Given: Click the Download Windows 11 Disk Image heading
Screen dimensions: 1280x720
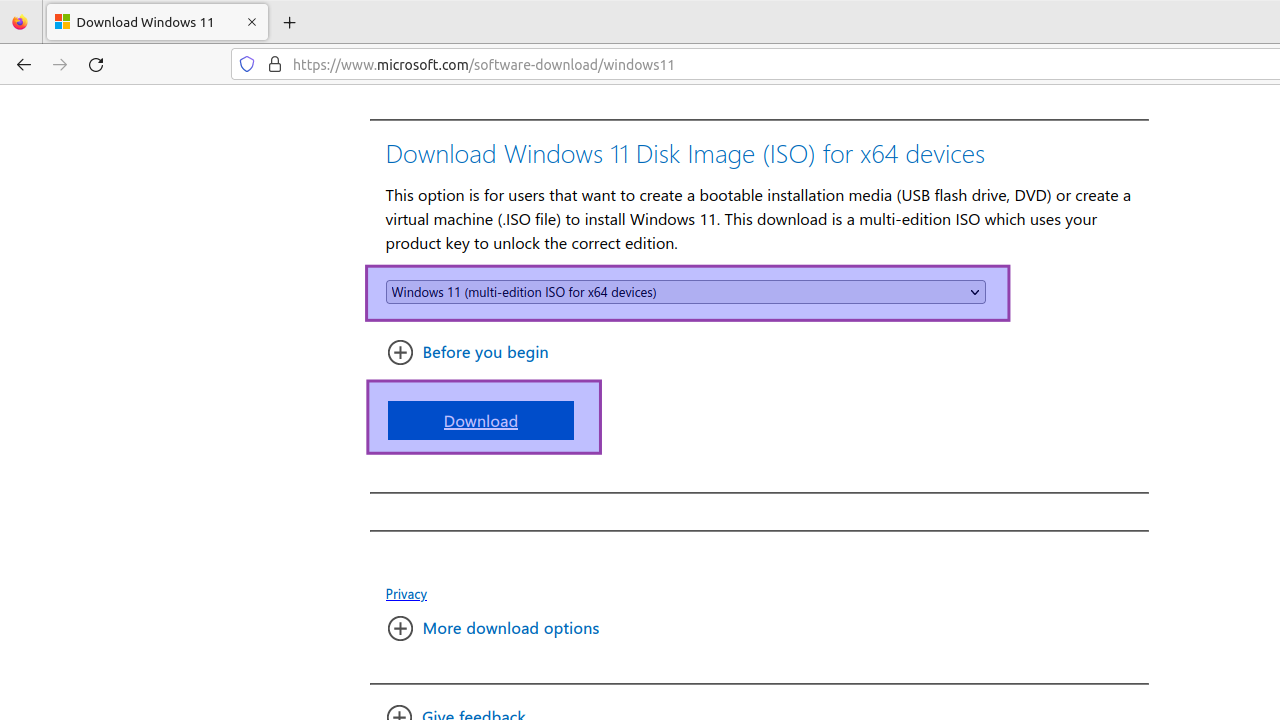Looking at the screenshot, I should (685, 154).
